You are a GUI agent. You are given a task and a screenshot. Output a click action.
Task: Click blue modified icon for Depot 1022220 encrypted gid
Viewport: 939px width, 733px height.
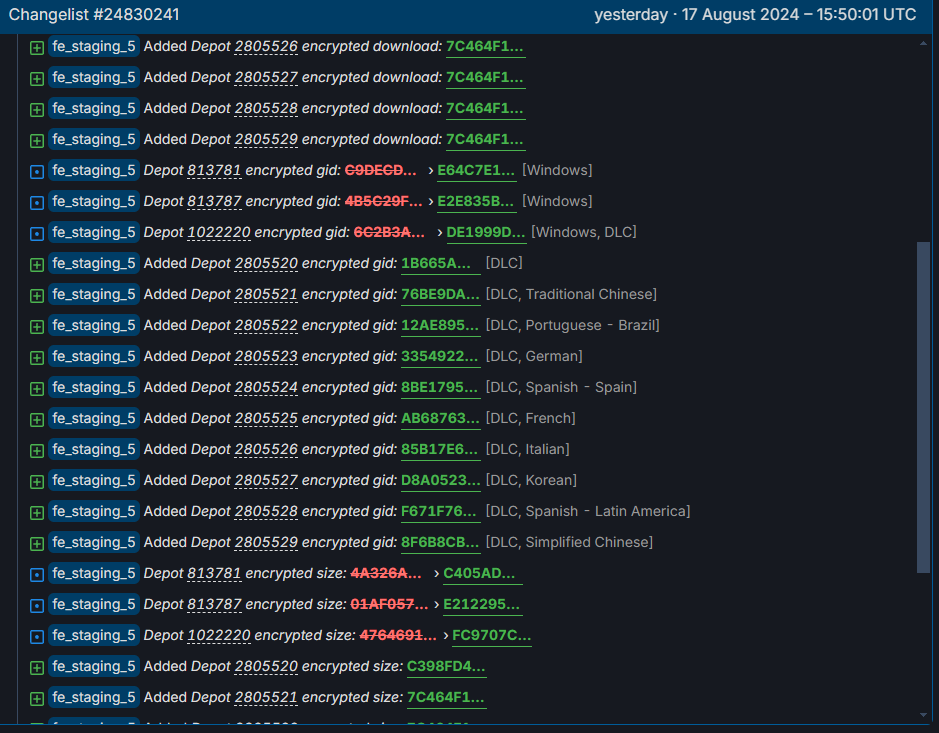click(x=37, y=234)
